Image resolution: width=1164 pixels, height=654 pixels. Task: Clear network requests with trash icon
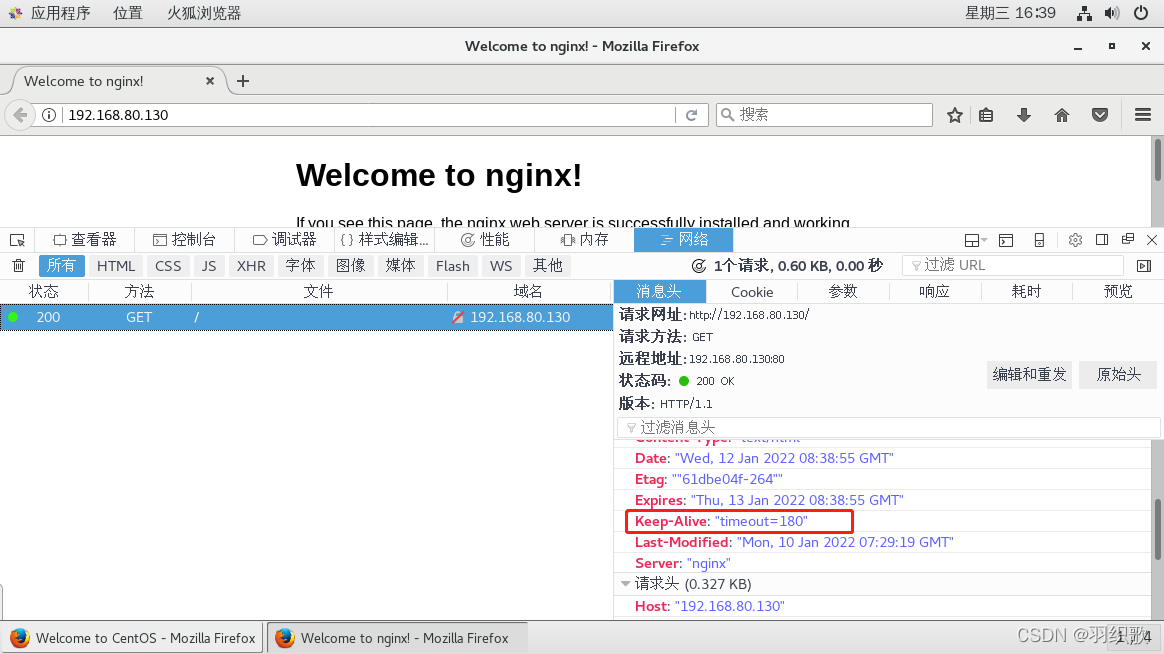[19, 265]
